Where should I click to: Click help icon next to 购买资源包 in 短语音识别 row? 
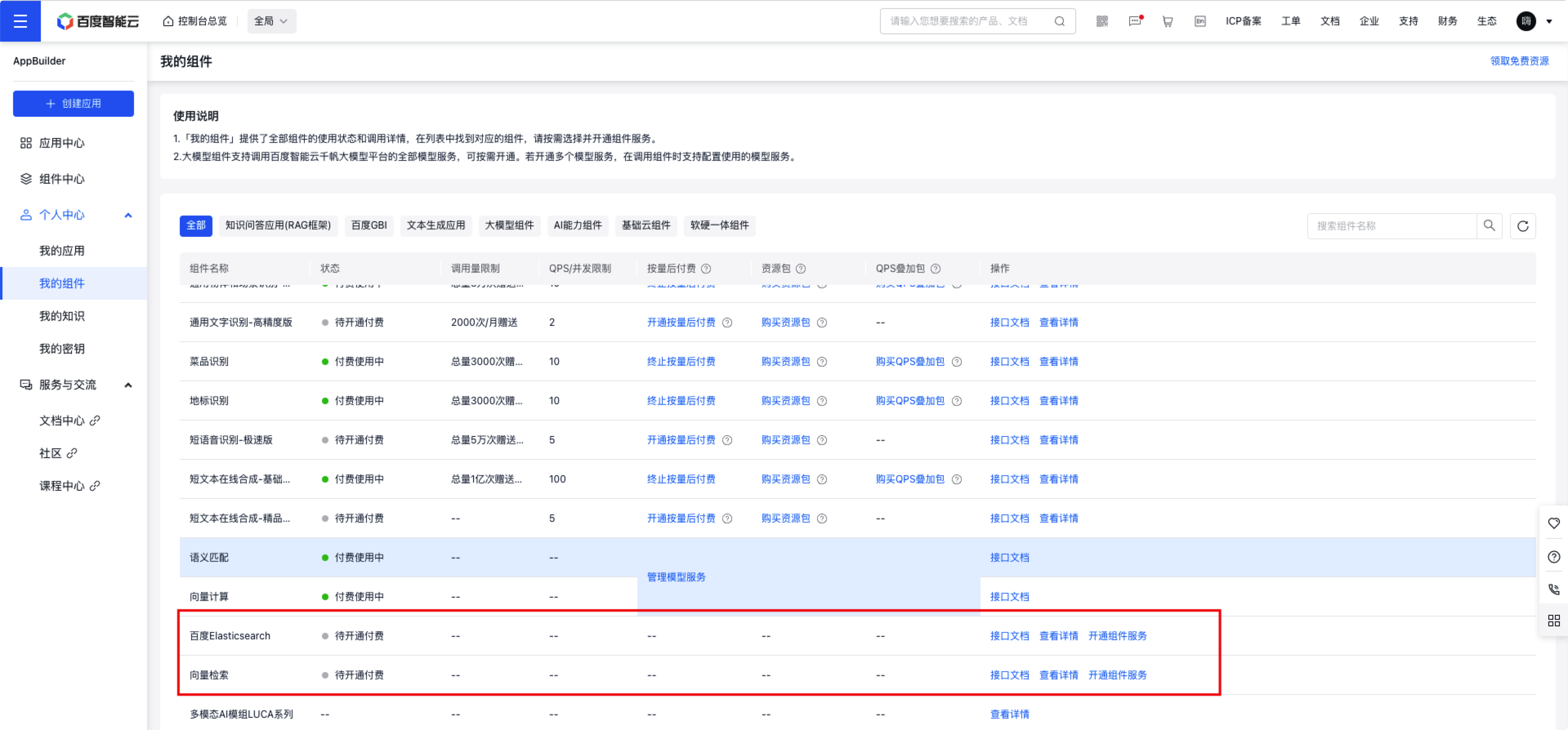click(x=822, y=440)
